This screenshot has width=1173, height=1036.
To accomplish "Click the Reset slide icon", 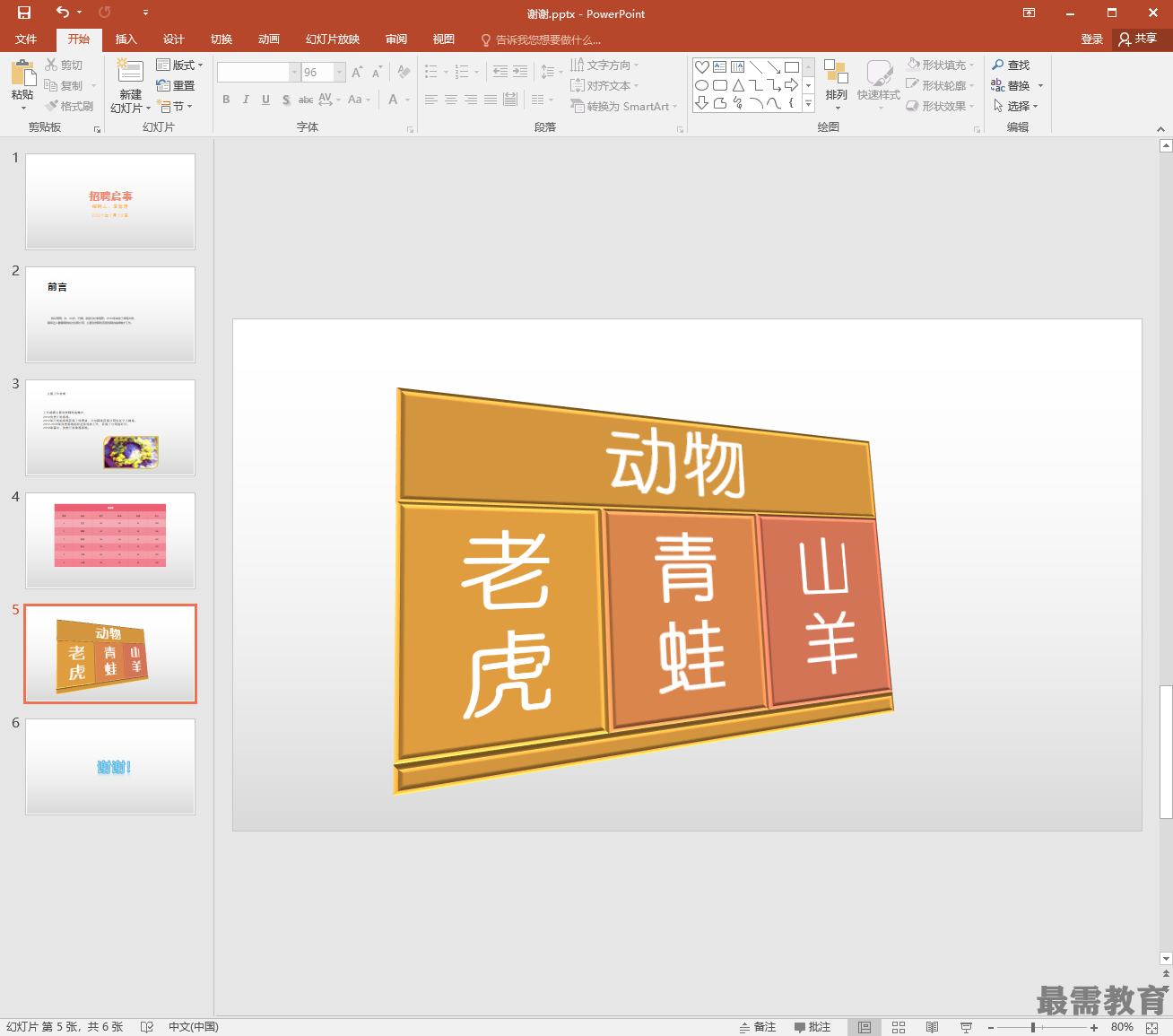I will pos(163,85).
